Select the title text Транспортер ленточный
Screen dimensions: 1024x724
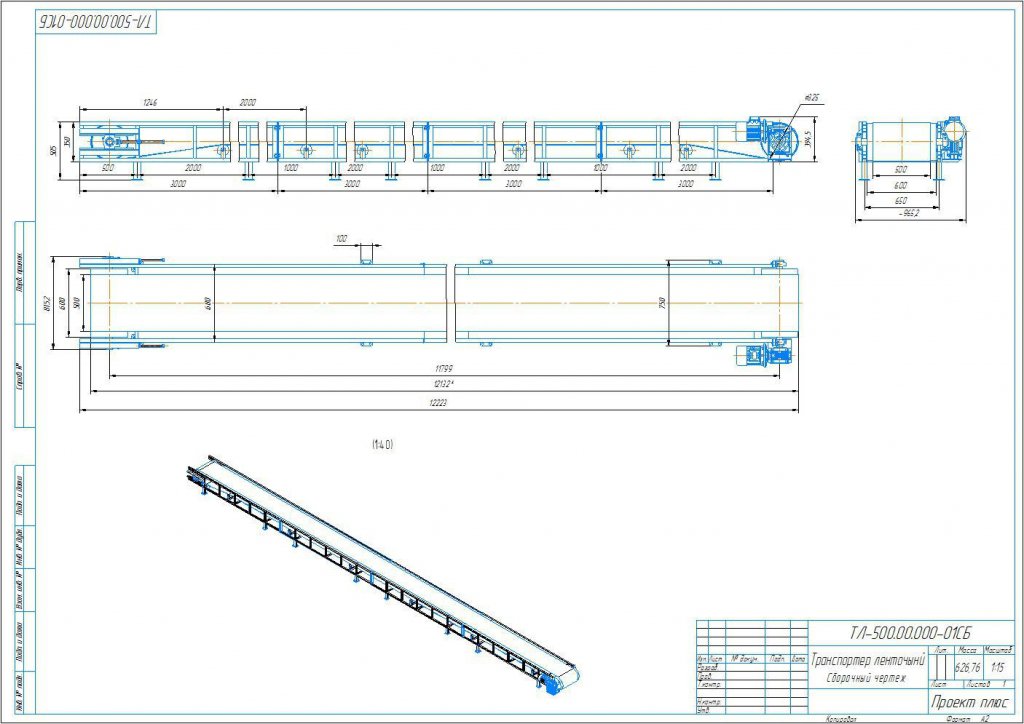coord(866,659)
